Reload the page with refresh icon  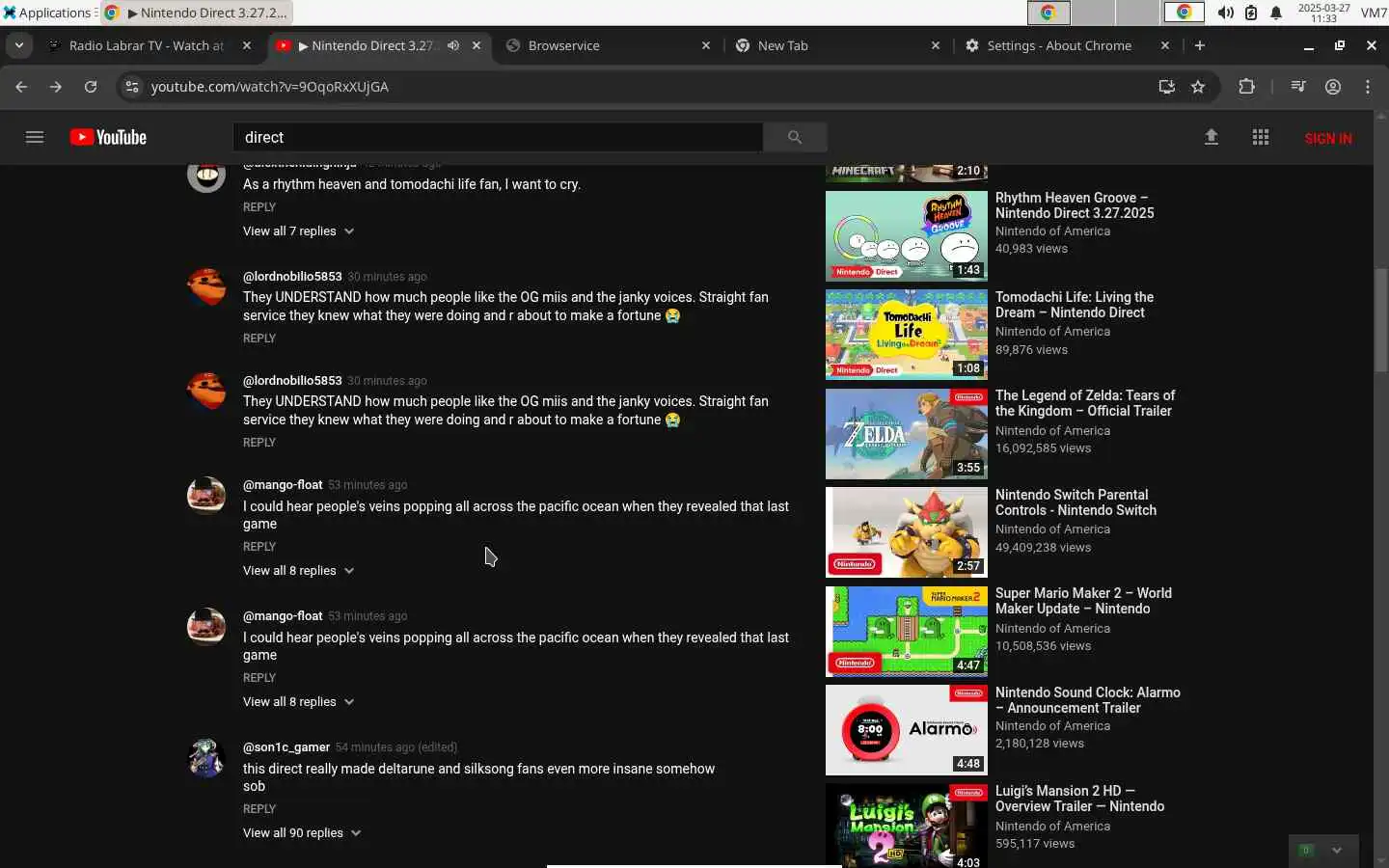coord(91,87)
